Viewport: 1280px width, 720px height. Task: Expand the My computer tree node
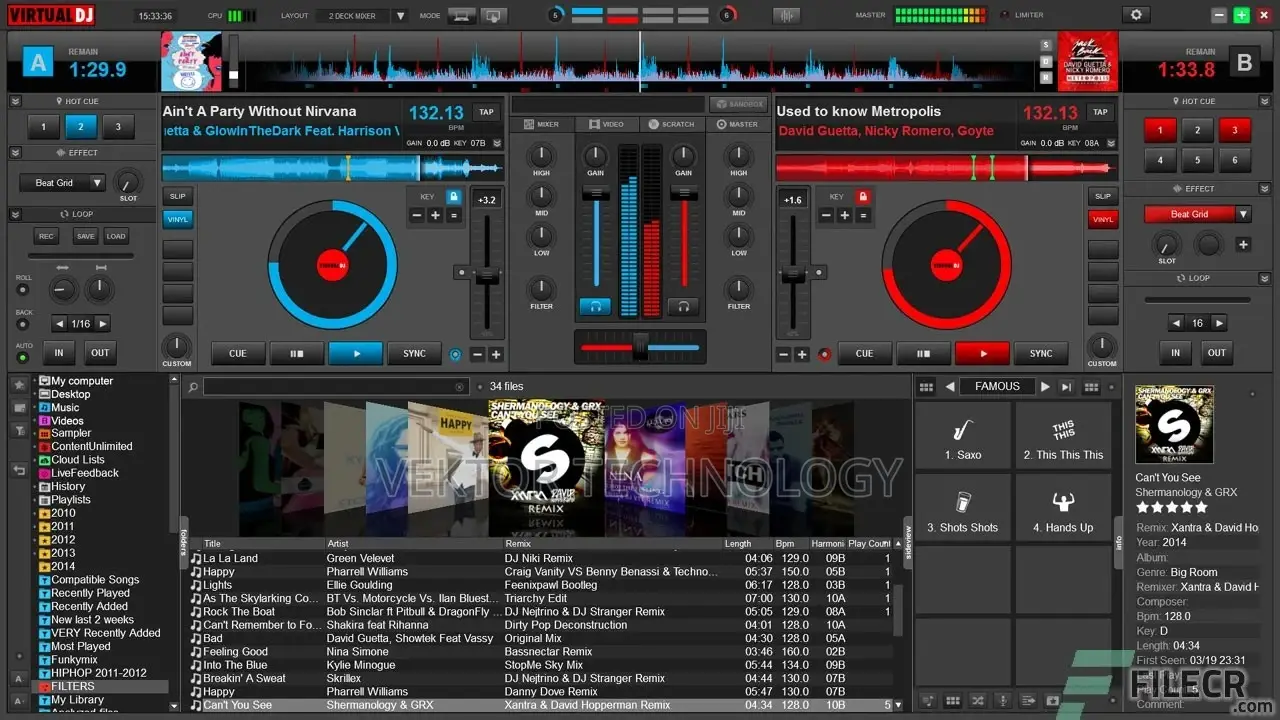[x=35, y=381]
